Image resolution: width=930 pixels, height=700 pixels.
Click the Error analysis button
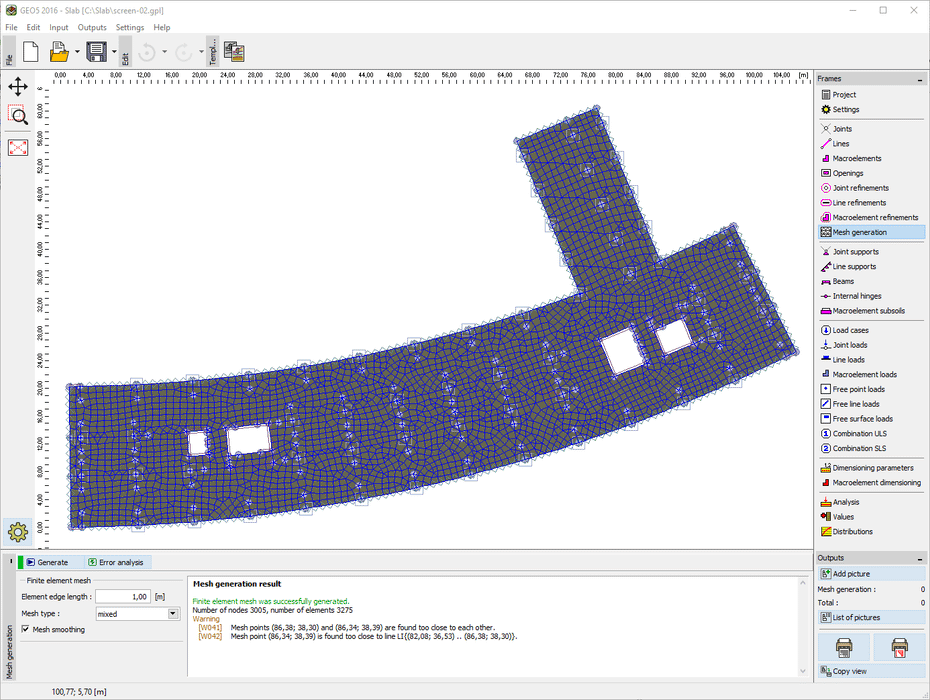tap(117, 563)
